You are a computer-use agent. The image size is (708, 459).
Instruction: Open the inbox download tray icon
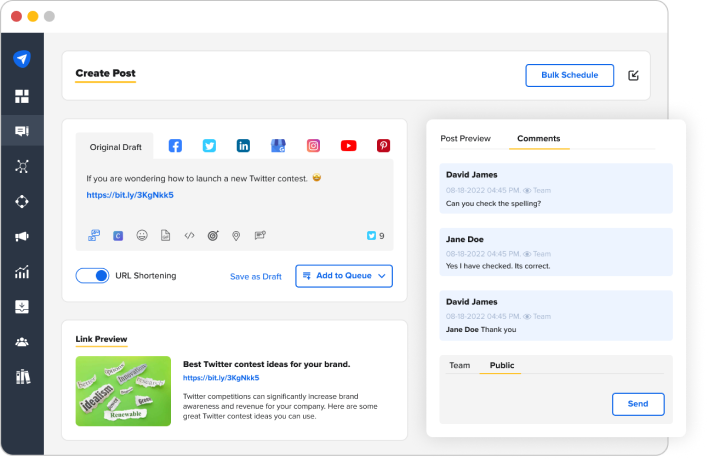click(22, 307)
